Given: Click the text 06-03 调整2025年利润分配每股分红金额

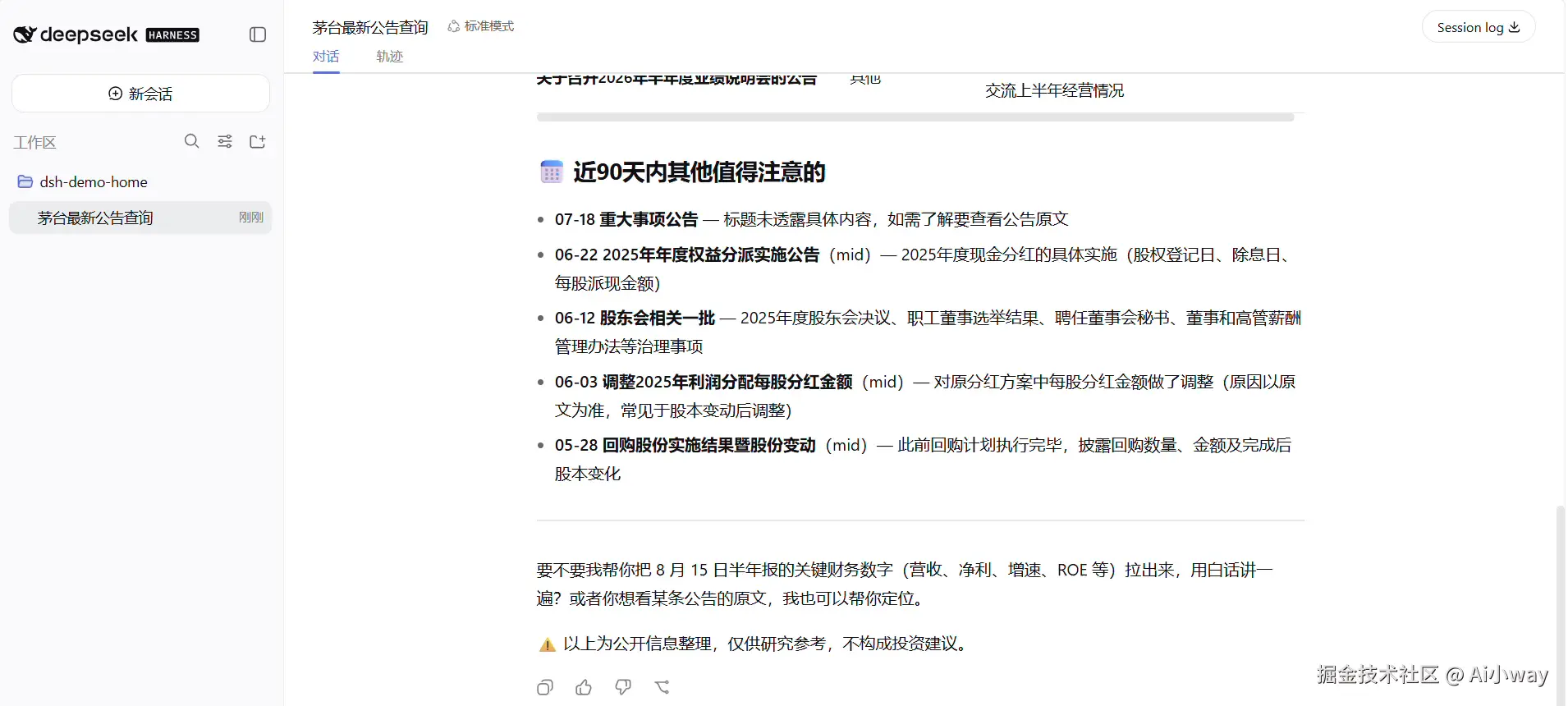Looking at the screenshot, I should 704,382.
